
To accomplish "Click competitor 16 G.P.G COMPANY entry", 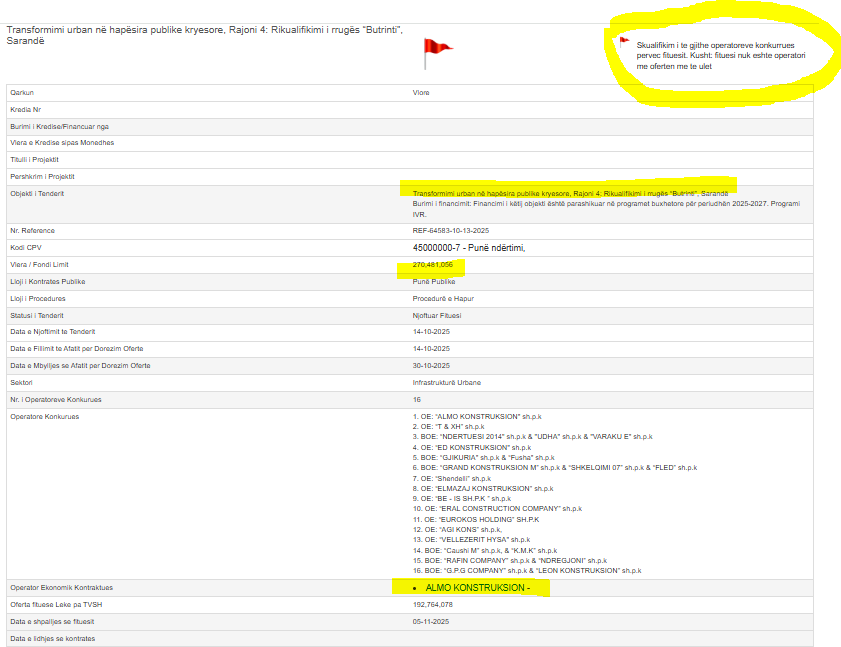I will click(x=526, y=570).
